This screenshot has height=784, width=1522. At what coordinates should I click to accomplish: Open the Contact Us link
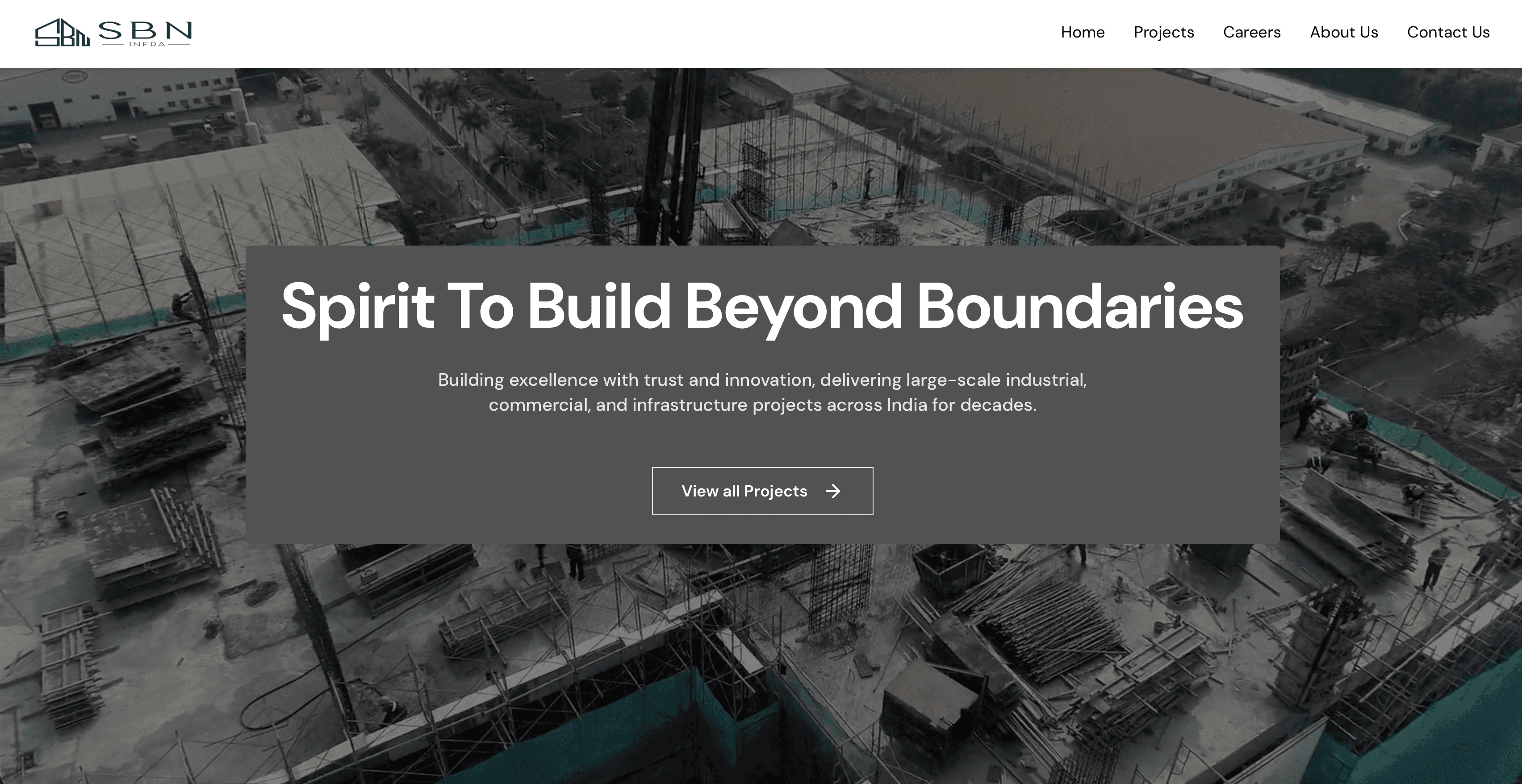1448,33
